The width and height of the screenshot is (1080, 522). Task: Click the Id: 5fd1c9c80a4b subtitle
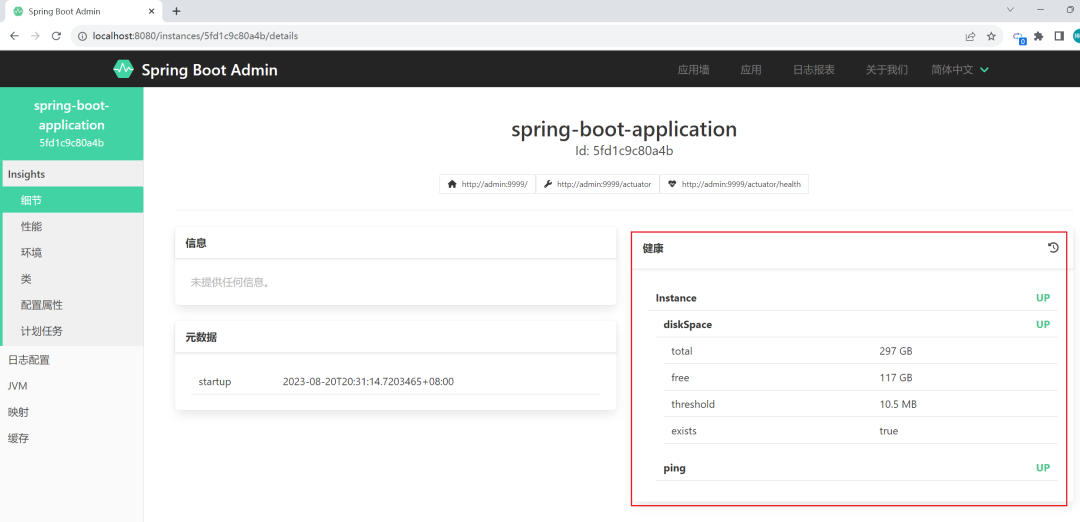coord(624,150)
